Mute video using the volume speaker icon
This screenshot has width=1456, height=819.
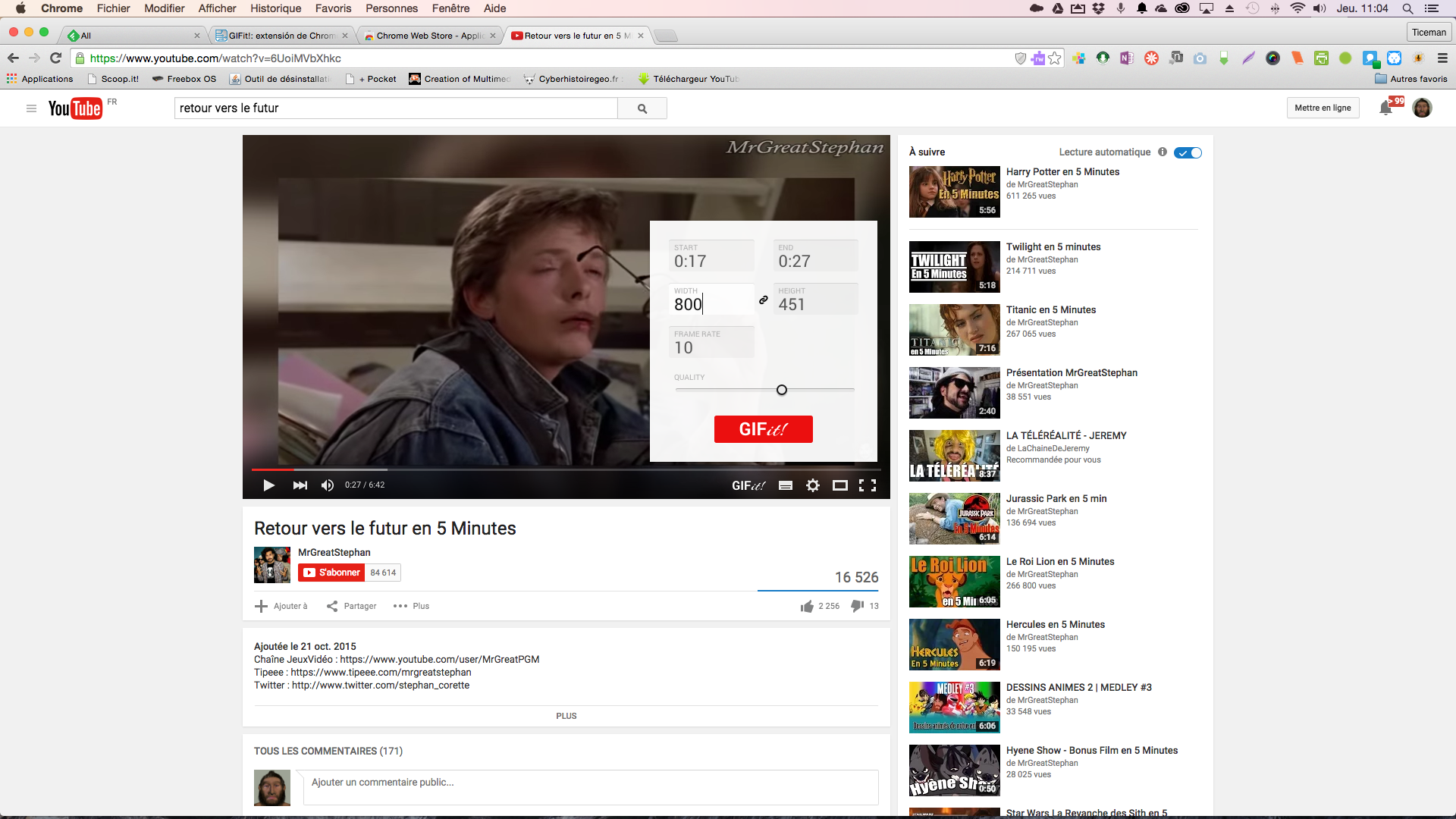tap(328, 485)
